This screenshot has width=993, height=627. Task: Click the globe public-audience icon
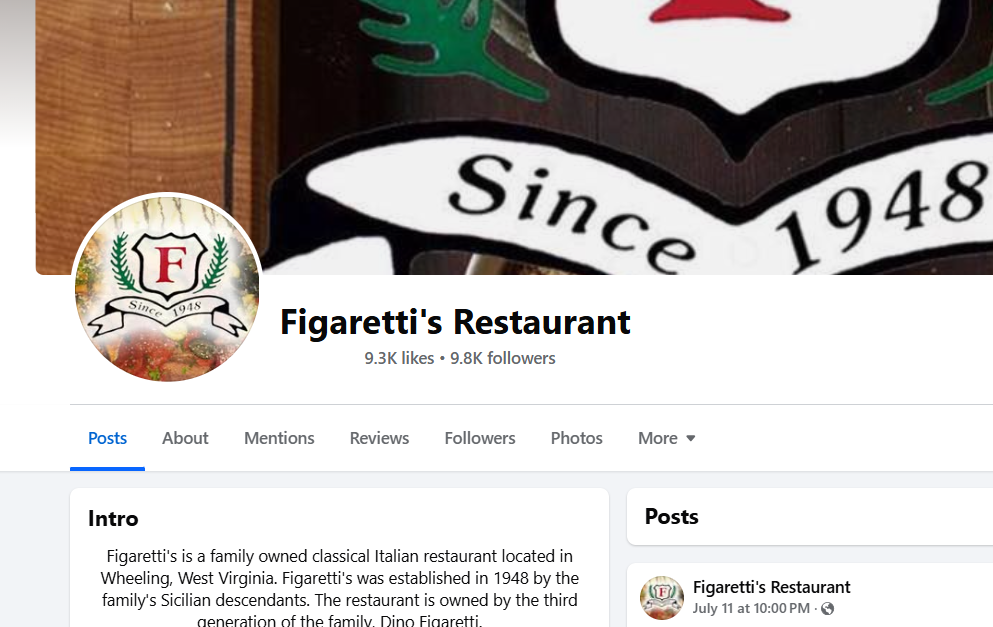[x=827, y=609]
